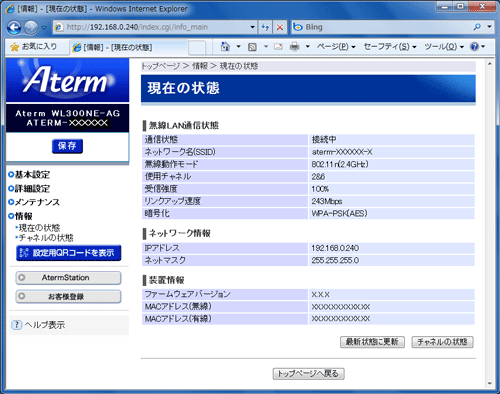500x394 pixels.
Task: Expand the ページ(P) dropdown menu
Action: pos(336,47)
